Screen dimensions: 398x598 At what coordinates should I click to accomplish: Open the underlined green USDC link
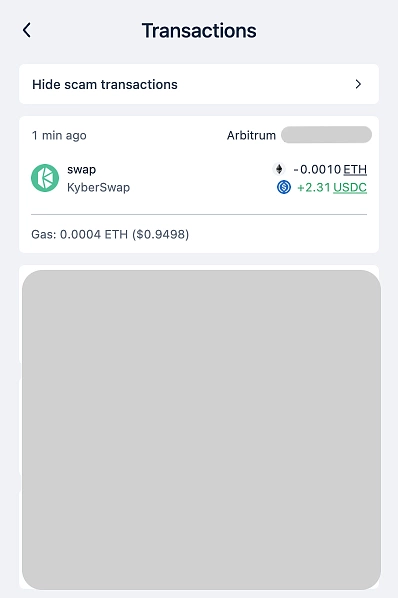point(350,188)
